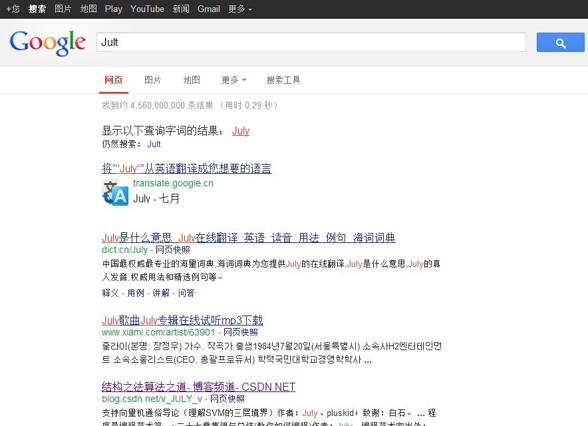Open YouTube from the top bar
This screenshot has width=588, height=426.
[x=147, y=9]
